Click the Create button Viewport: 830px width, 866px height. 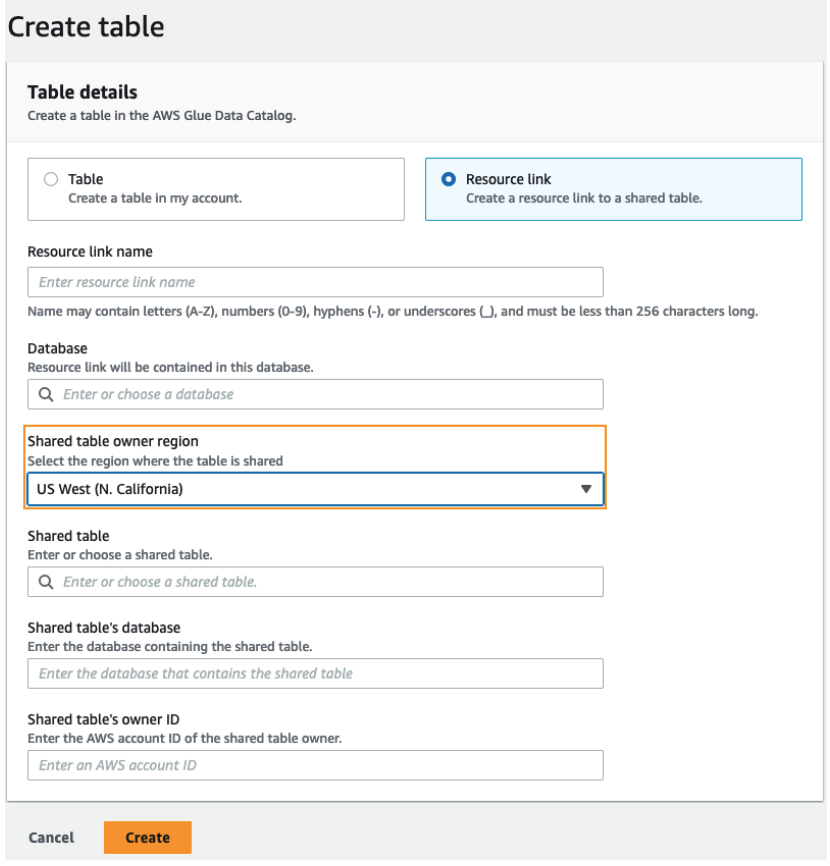pyautogui.click(x=147, y=837)
